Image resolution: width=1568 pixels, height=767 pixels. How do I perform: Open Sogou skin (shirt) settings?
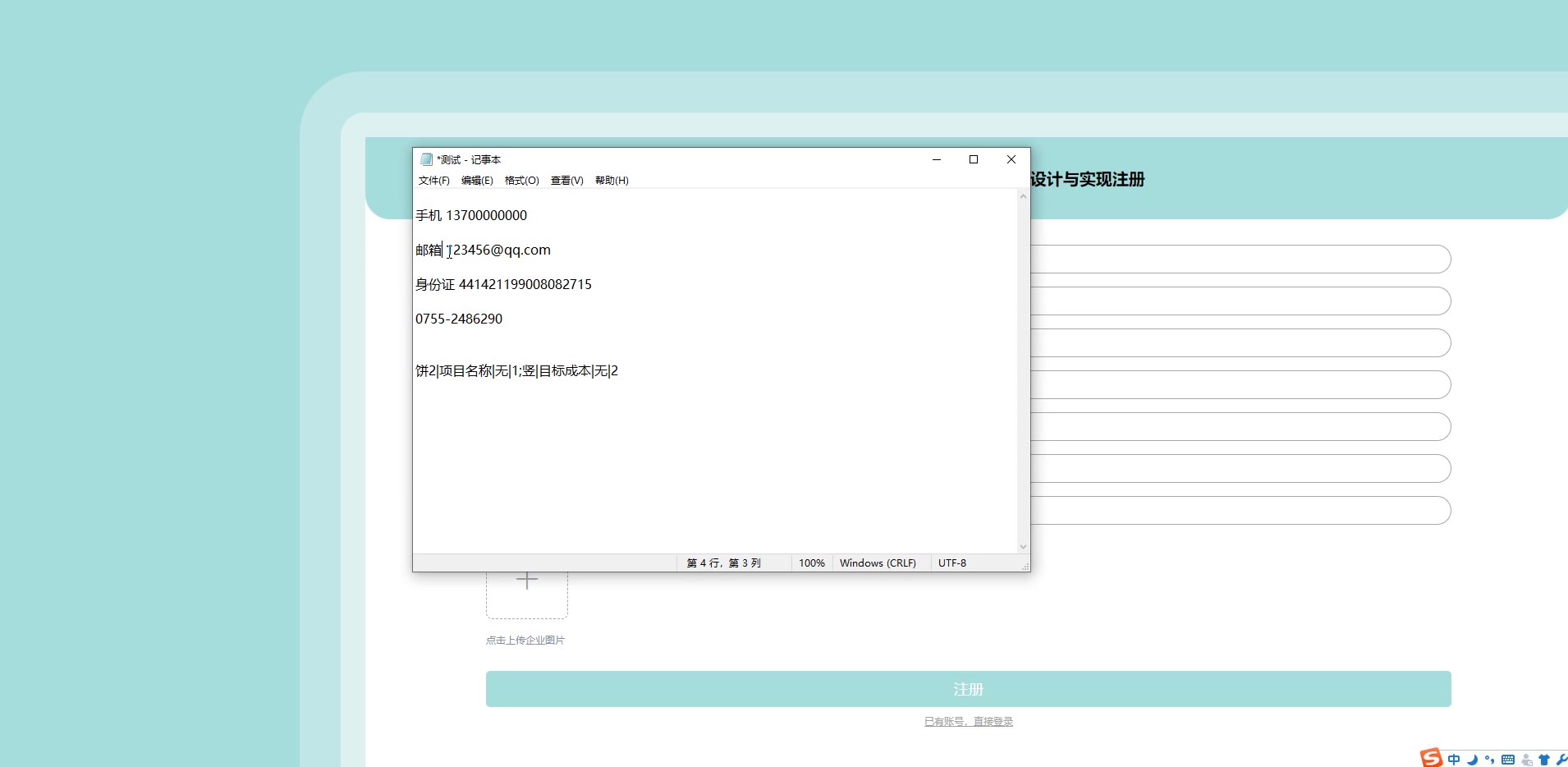point(1543,760)
